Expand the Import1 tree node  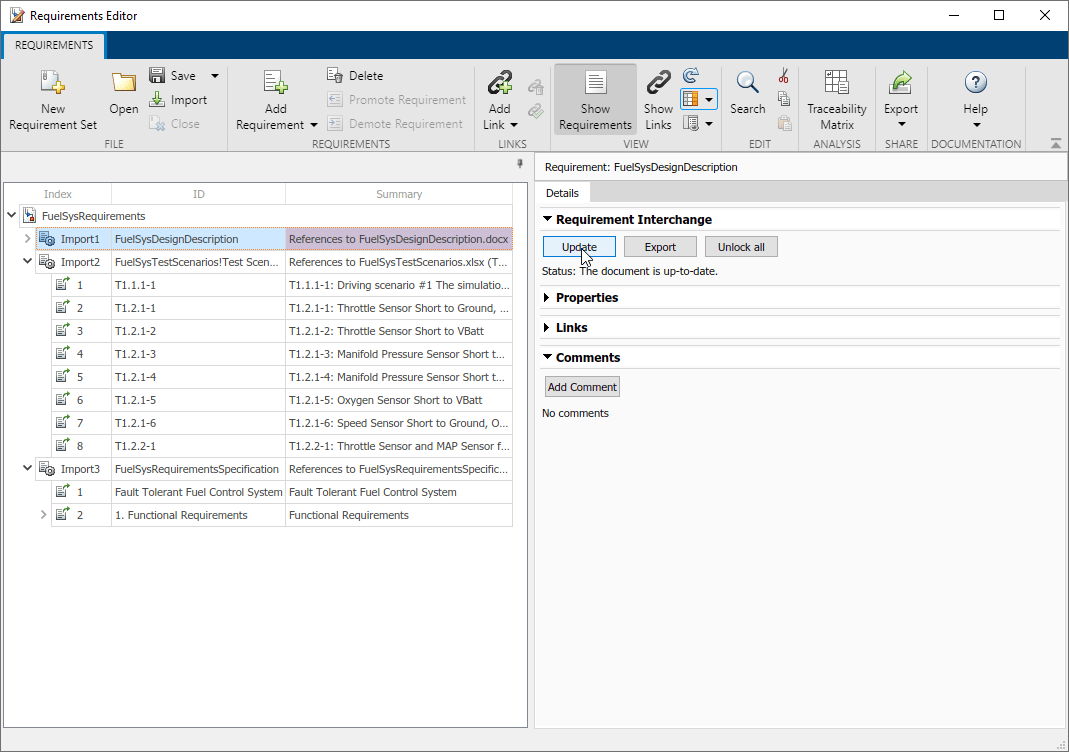28,239
